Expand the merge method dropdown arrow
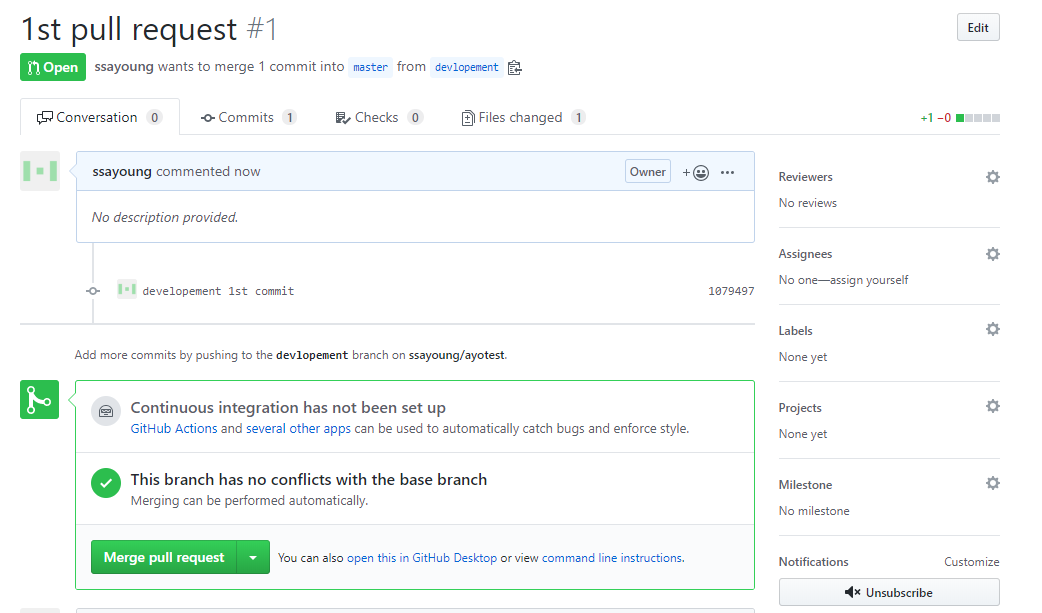 point(253,557)
